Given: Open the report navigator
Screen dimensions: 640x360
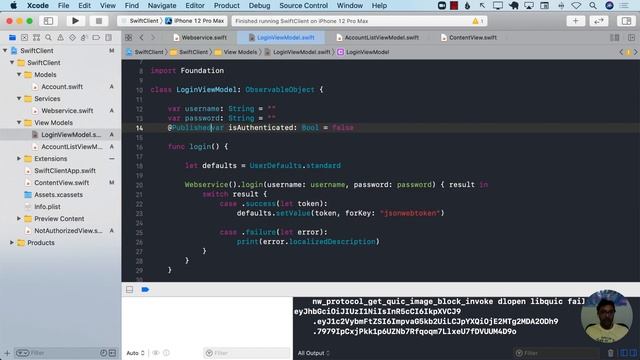Looking at the screenshot, I should (108, 38).
